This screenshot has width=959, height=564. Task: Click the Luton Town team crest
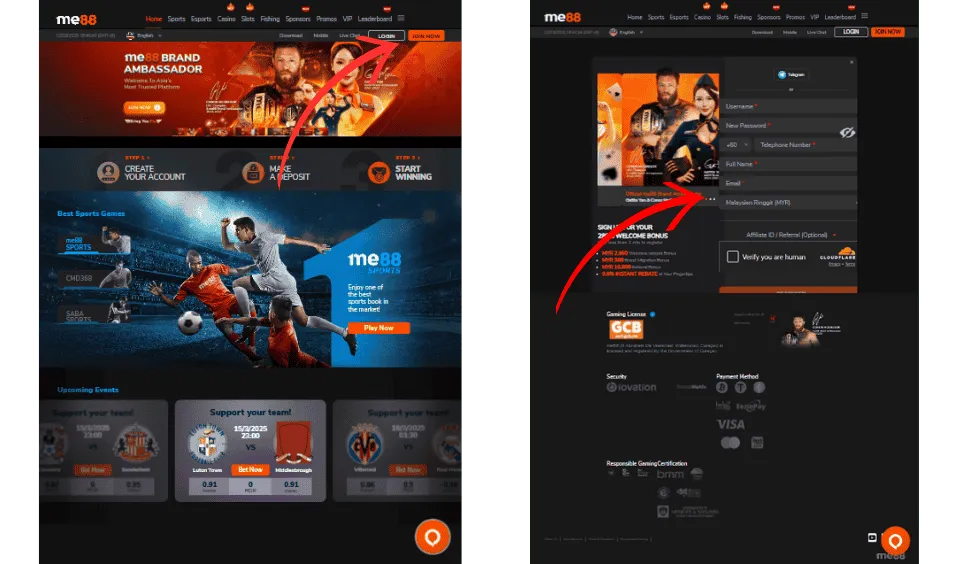tap(207, 443)
